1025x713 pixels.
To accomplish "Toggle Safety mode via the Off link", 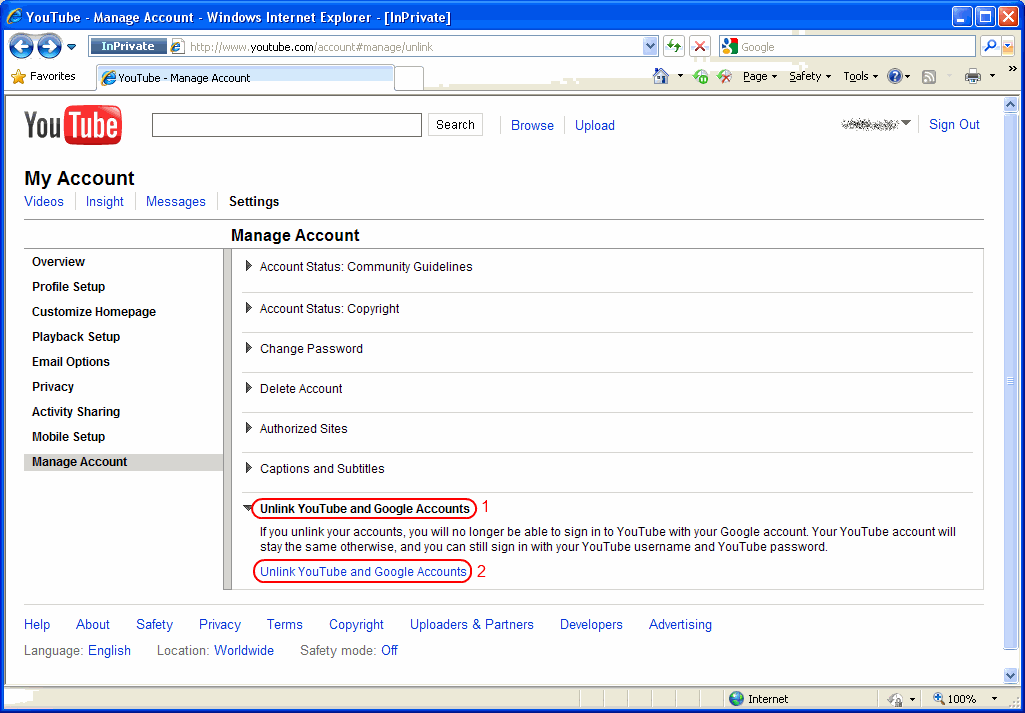I will point(389,650).
